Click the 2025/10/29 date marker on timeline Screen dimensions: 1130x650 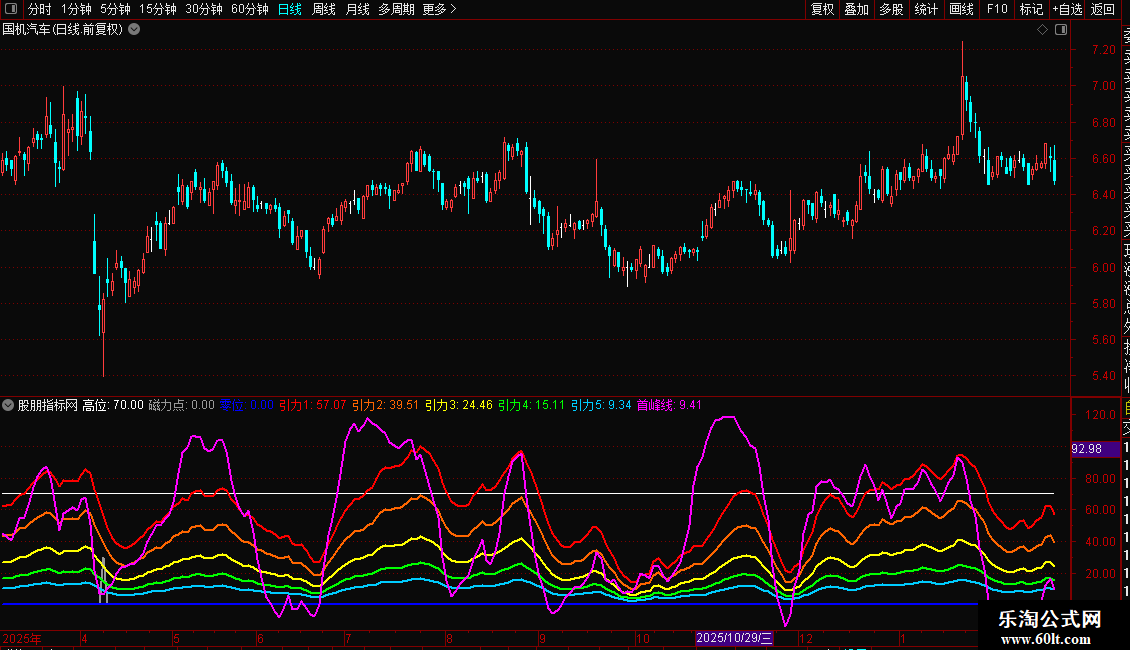(735, 638)
